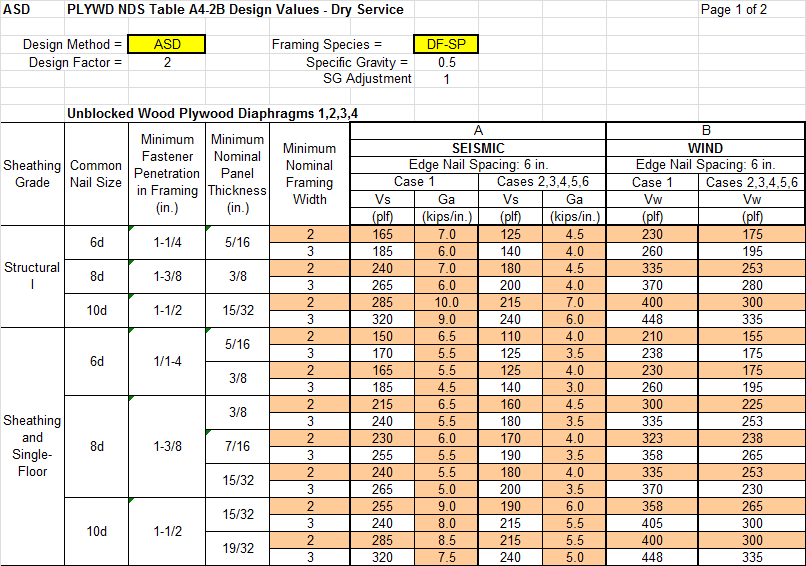Click the Specific Gravity value 0.5

tap(445, 62)
